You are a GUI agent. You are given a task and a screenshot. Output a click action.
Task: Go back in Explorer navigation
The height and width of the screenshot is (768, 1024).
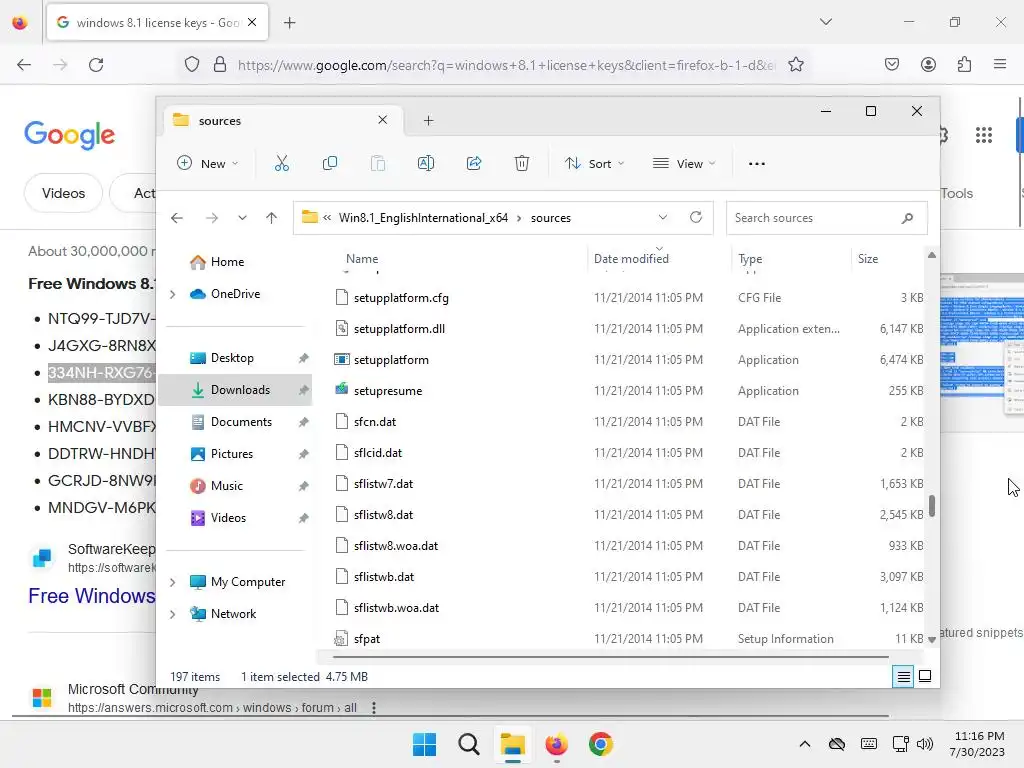tap(177, 218)
